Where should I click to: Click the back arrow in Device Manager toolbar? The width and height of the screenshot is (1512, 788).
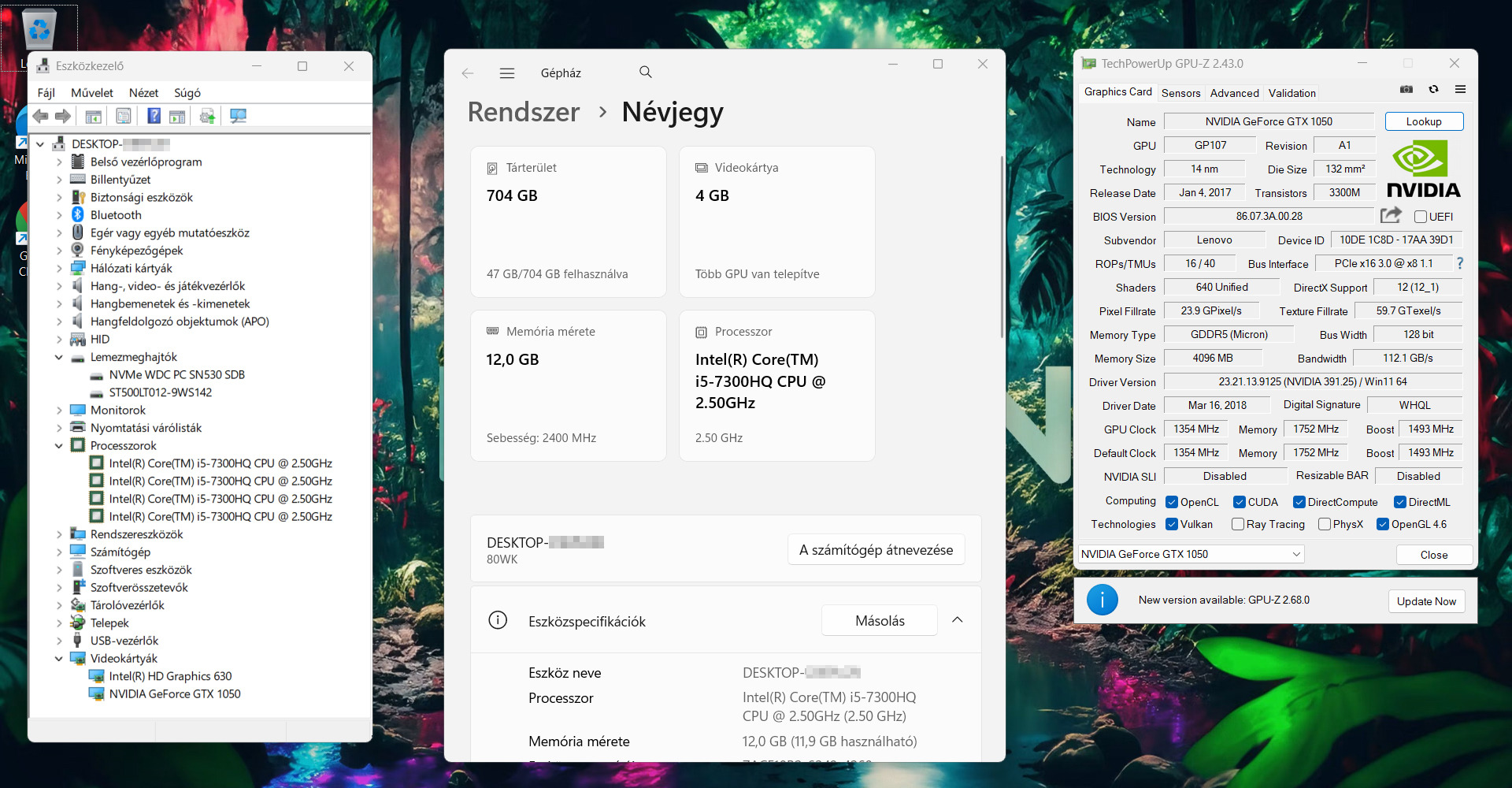[x=40, y=117]
